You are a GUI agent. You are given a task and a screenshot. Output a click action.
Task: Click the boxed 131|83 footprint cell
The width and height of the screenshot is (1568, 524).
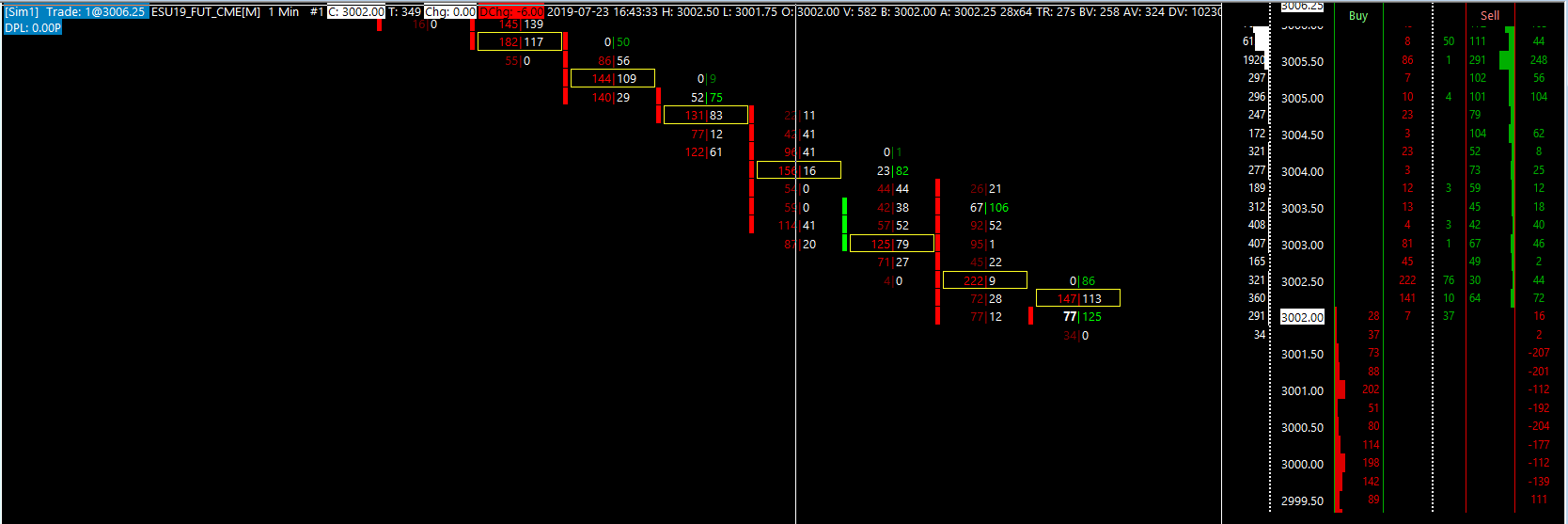706,115
